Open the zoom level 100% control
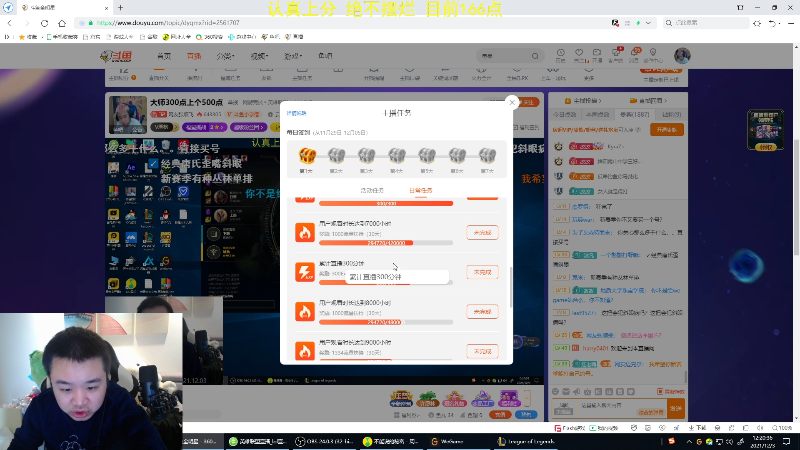 point(782,428)
